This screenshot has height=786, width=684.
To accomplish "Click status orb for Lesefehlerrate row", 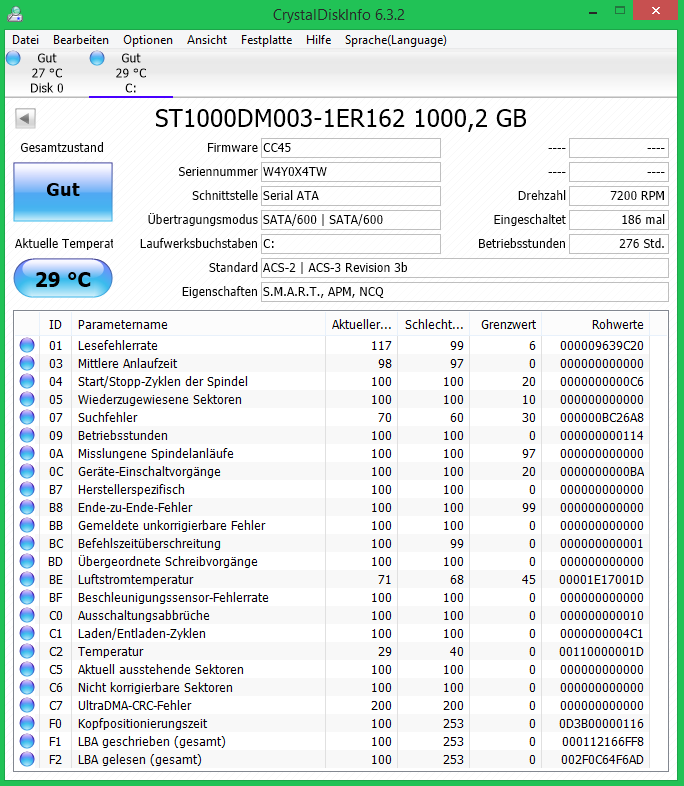I will pyautogui.click(x=27, y=345).
